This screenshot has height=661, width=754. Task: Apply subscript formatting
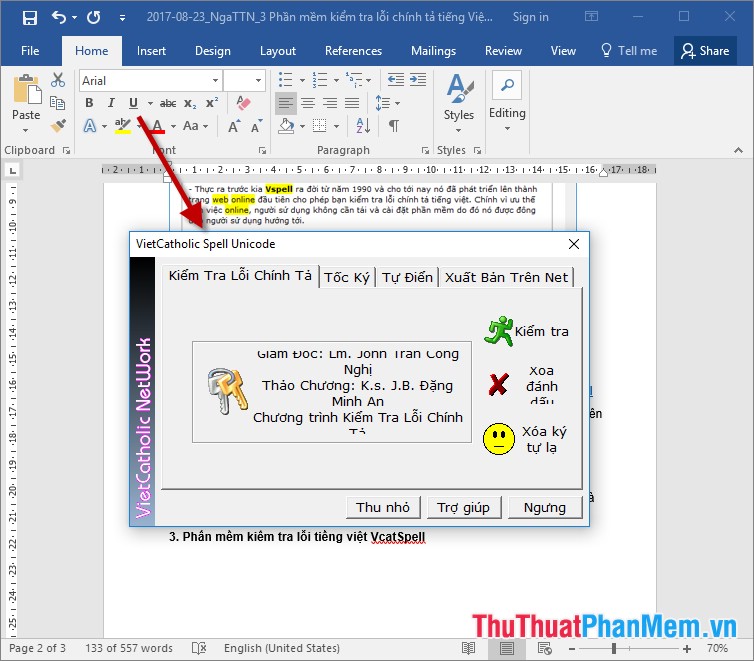[x=190, y=103]
